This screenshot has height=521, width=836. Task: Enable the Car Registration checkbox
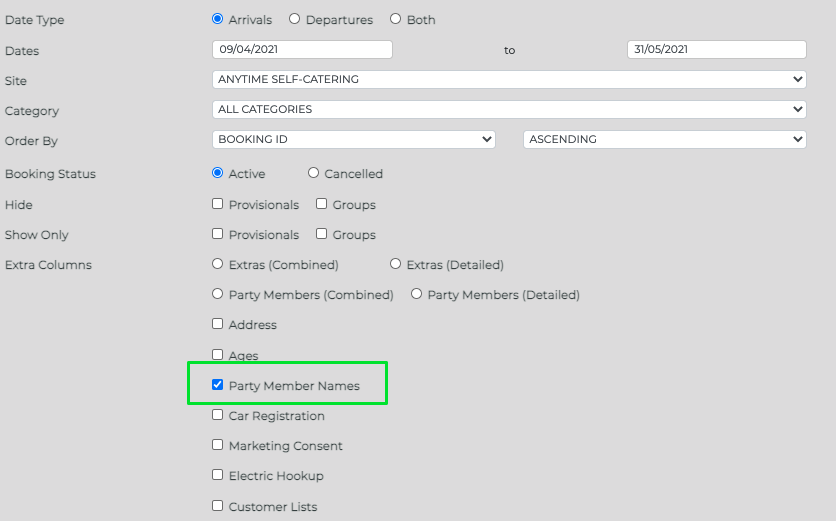(217, 414)
